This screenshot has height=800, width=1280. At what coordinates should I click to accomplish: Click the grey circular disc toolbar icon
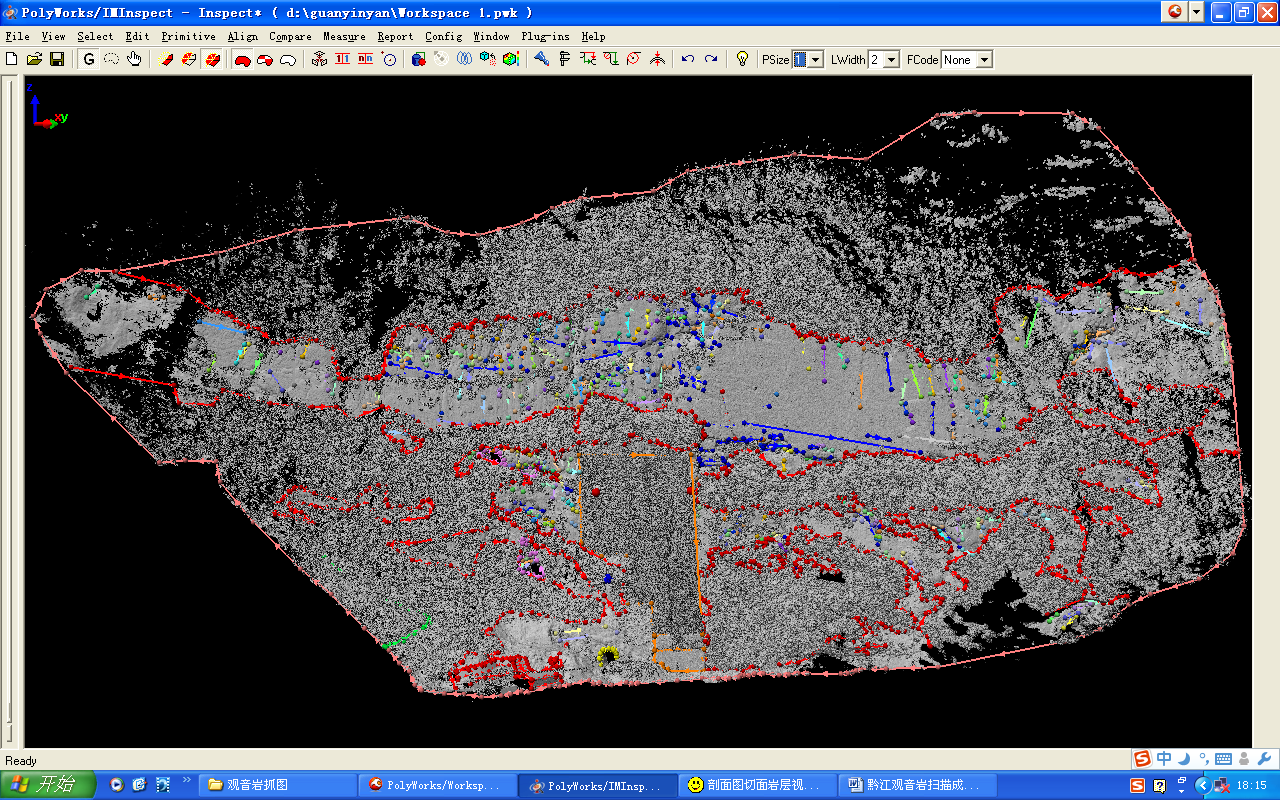click(x=441, y=60)
